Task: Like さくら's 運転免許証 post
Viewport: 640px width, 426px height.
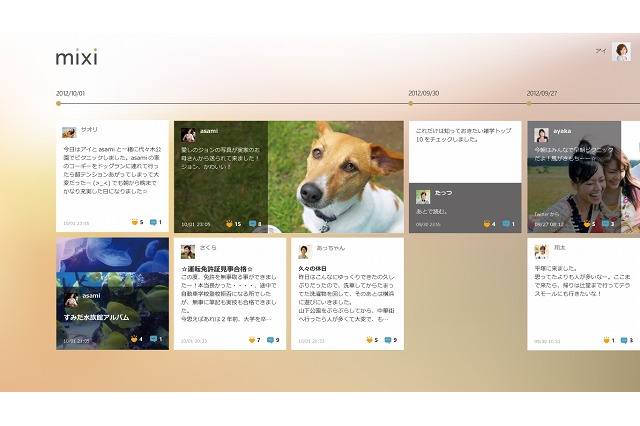Action: tap(254, 339)
